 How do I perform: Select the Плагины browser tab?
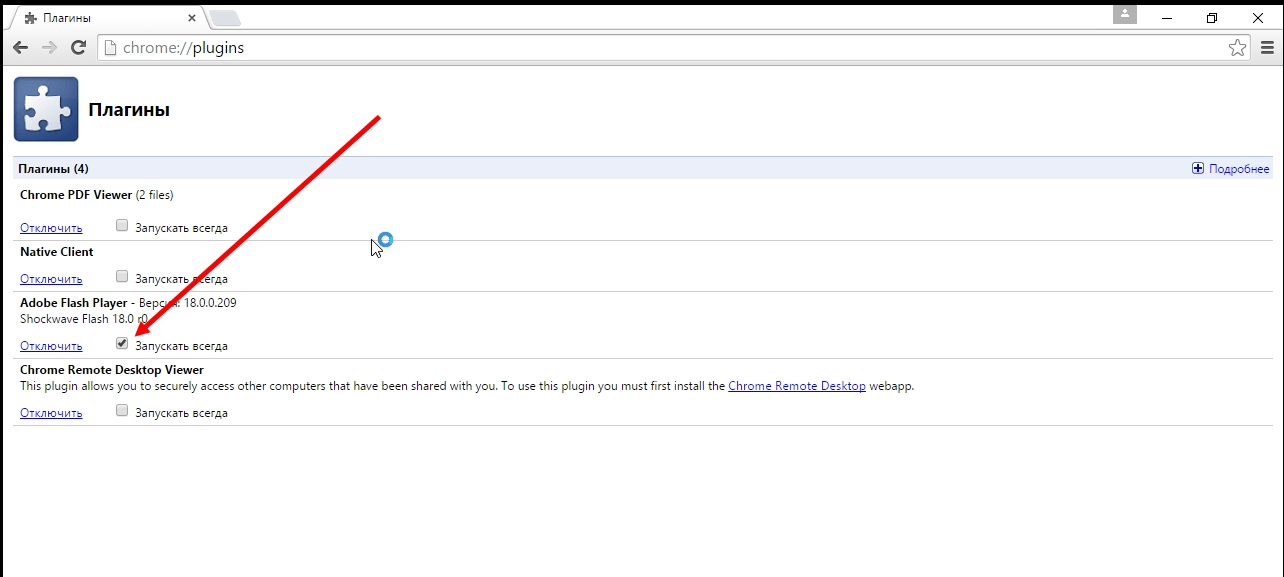pos(110,18)
